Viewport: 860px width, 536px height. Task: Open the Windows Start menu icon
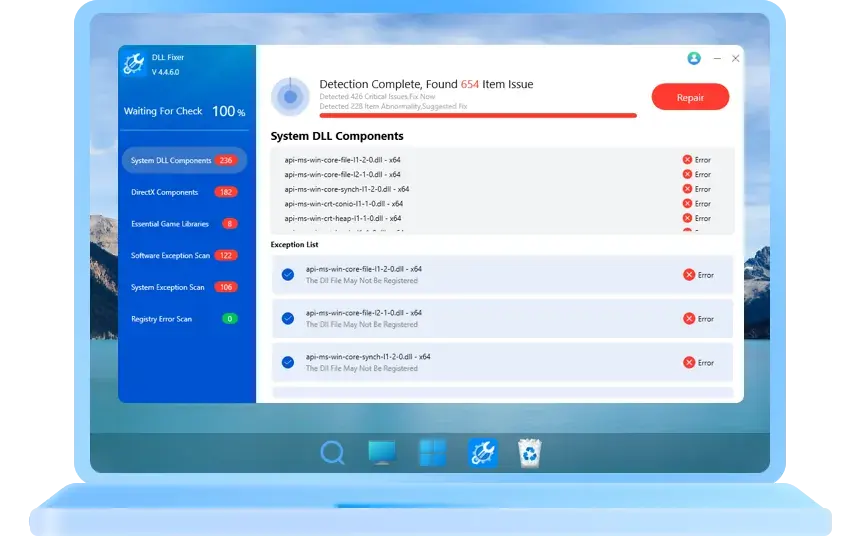point(432,453)
